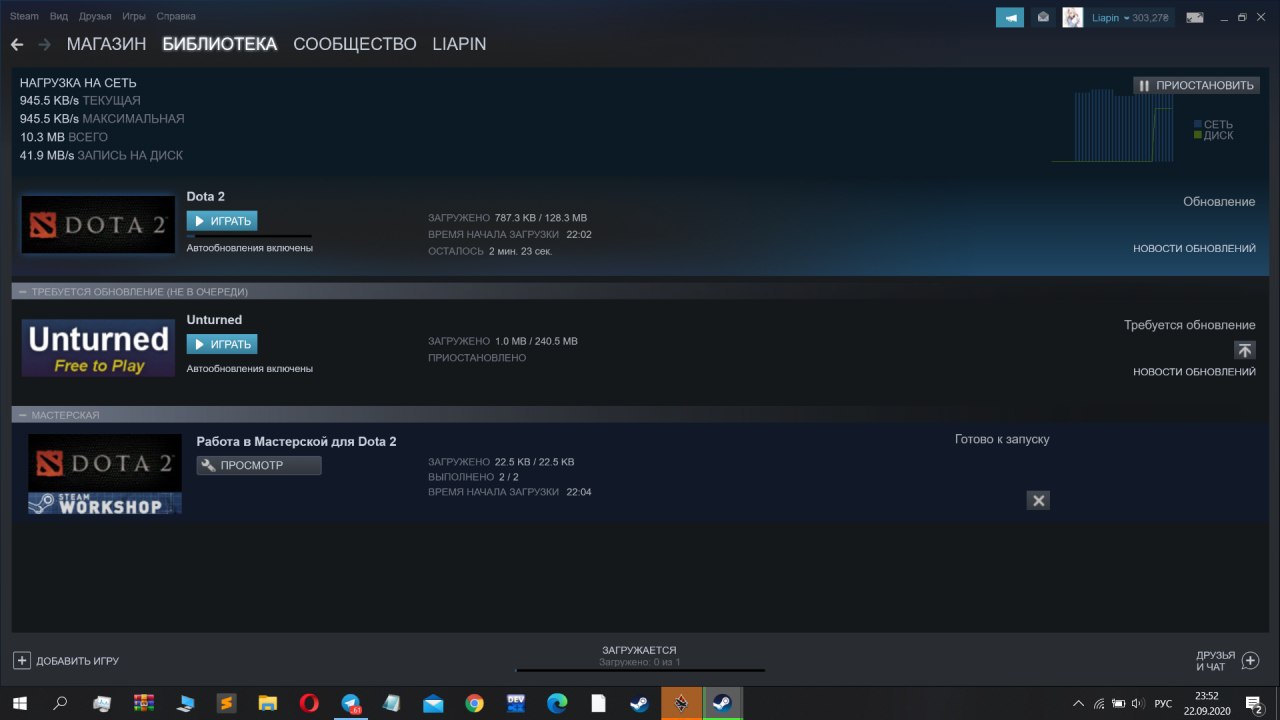Open the Игры menu
The height and width of the screenshot is (720, 1280).
pos(133,17)
